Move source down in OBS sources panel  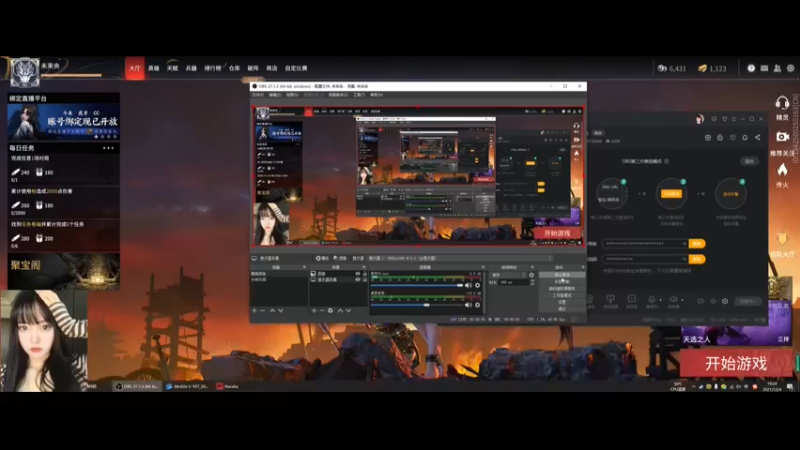[x=348, y=310]
